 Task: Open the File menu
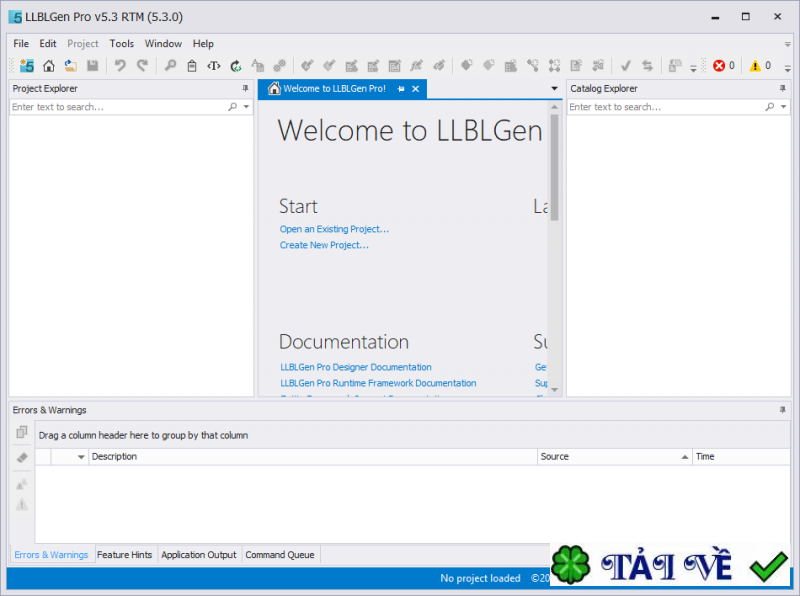coord(21,43)
